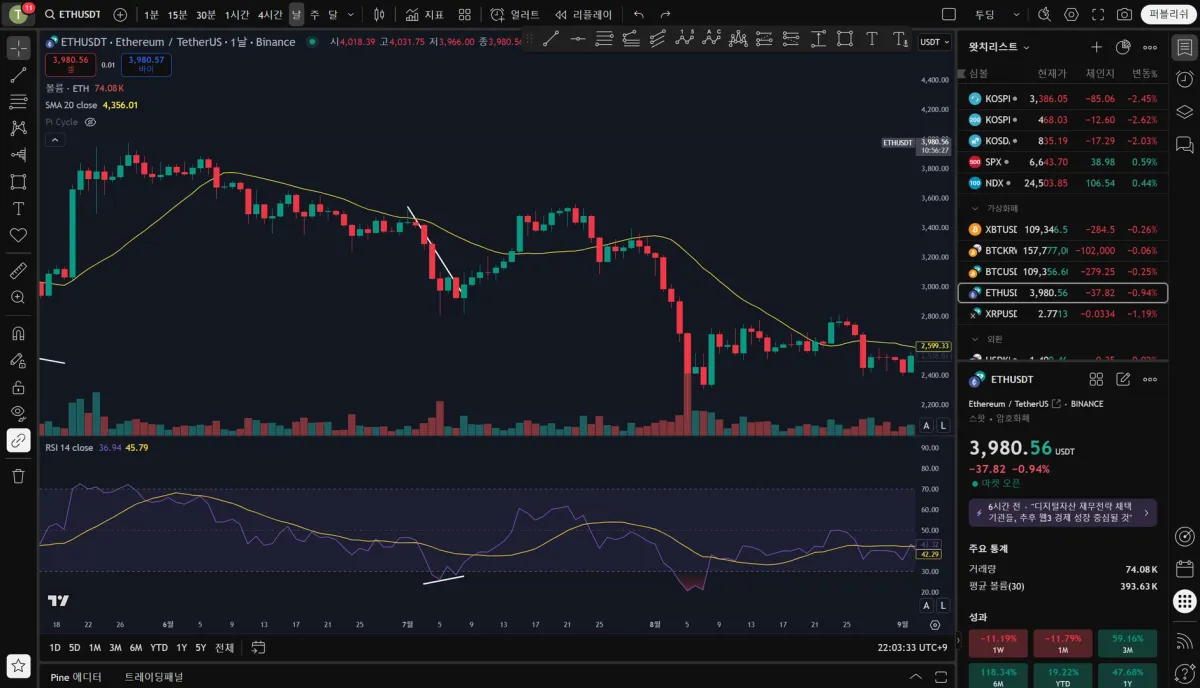Image resolution: width=1200 pixels, height=688 pixels.
Task: Select the text annotation tool in left sidebar
Action: click(18, 208)
